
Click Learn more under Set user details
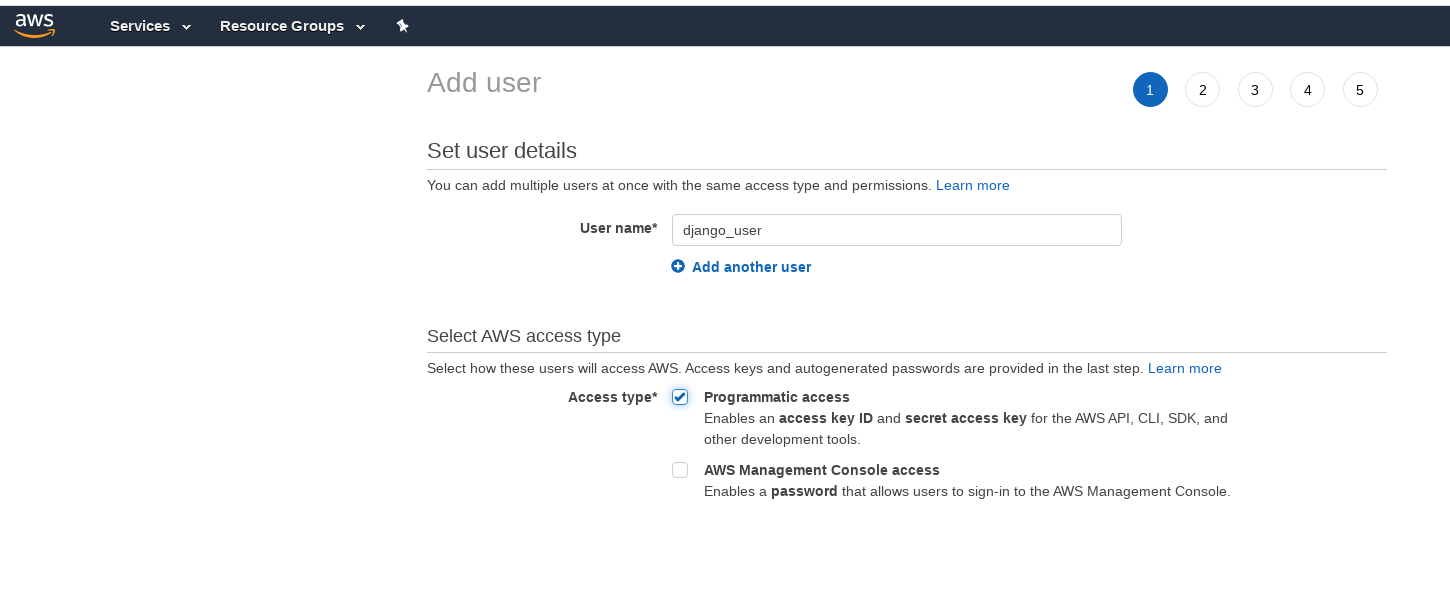pyautogui.click(x=972, y=185)
